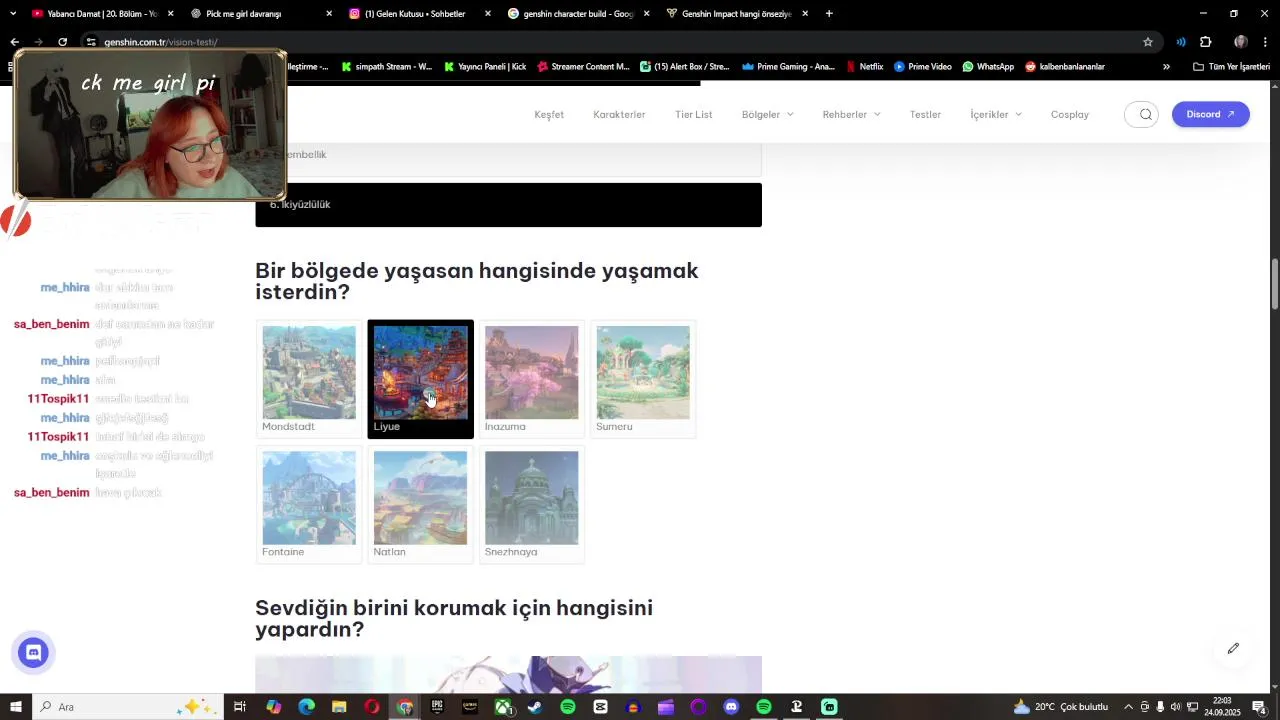Open Prime Video bookmark
The width and height of the screenshot is (1280, 720).
[923, 67]
